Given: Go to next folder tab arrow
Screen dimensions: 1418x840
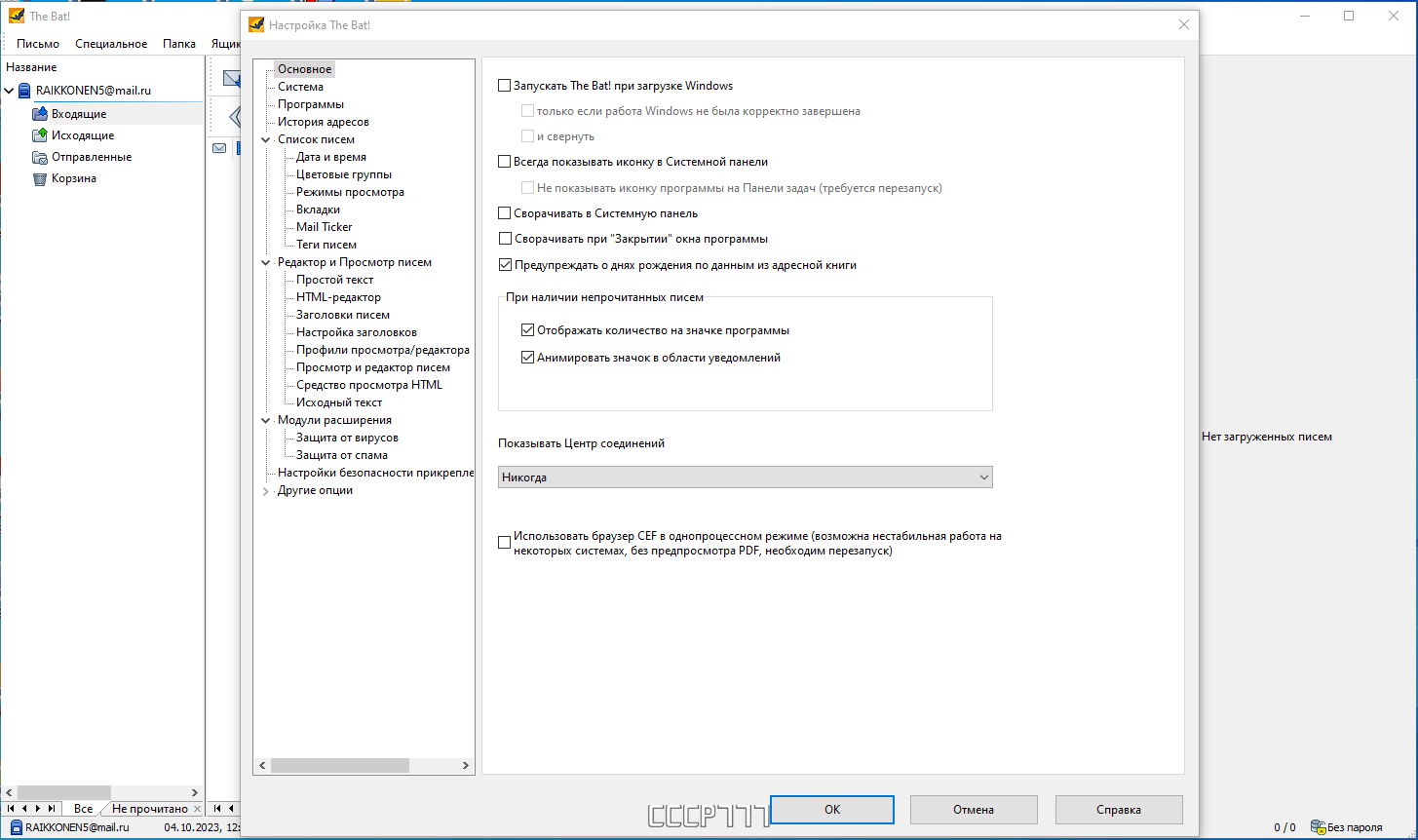Looking at the screenshot, I should [38, 808].
